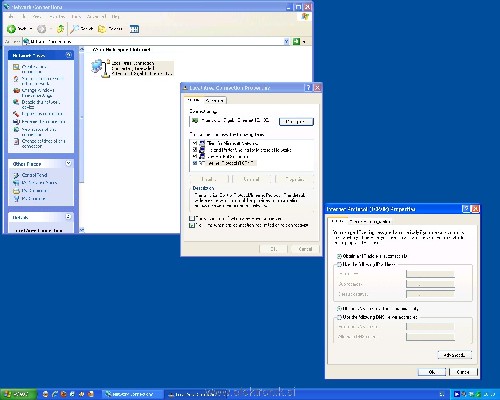Select Use the following DNS server addresses
Image resolution: width=500 pixels, height=400 pixels.
click(339, 317)
